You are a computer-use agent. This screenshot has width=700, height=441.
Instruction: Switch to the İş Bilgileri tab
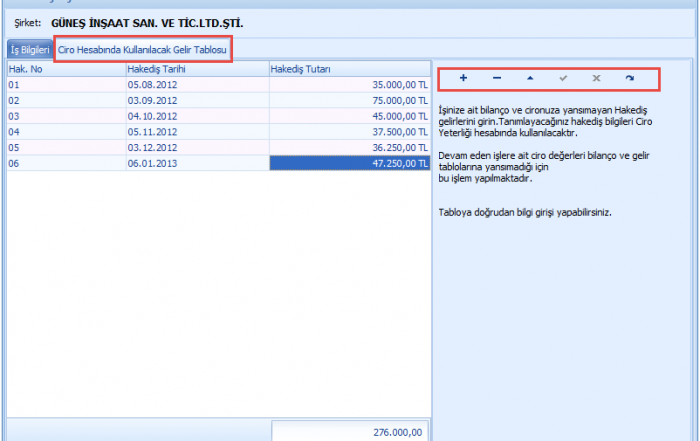point(29,49)
